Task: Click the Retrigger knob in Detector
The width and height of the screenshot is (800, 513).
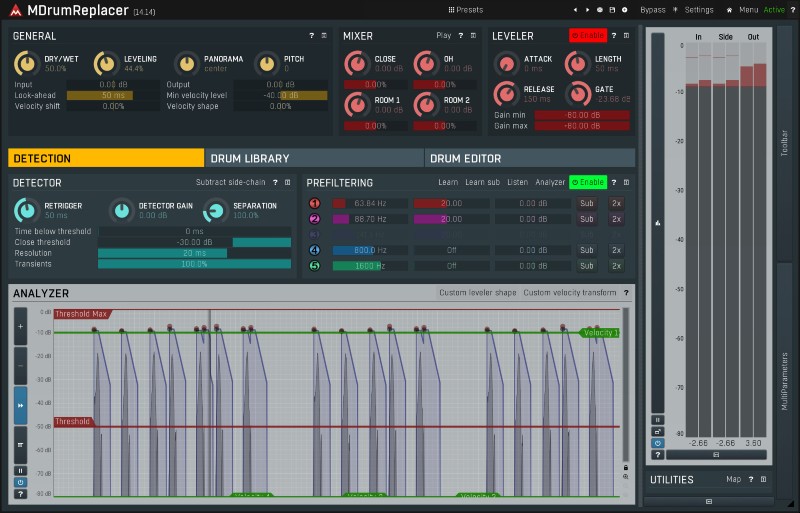Action: pos(27,210)
